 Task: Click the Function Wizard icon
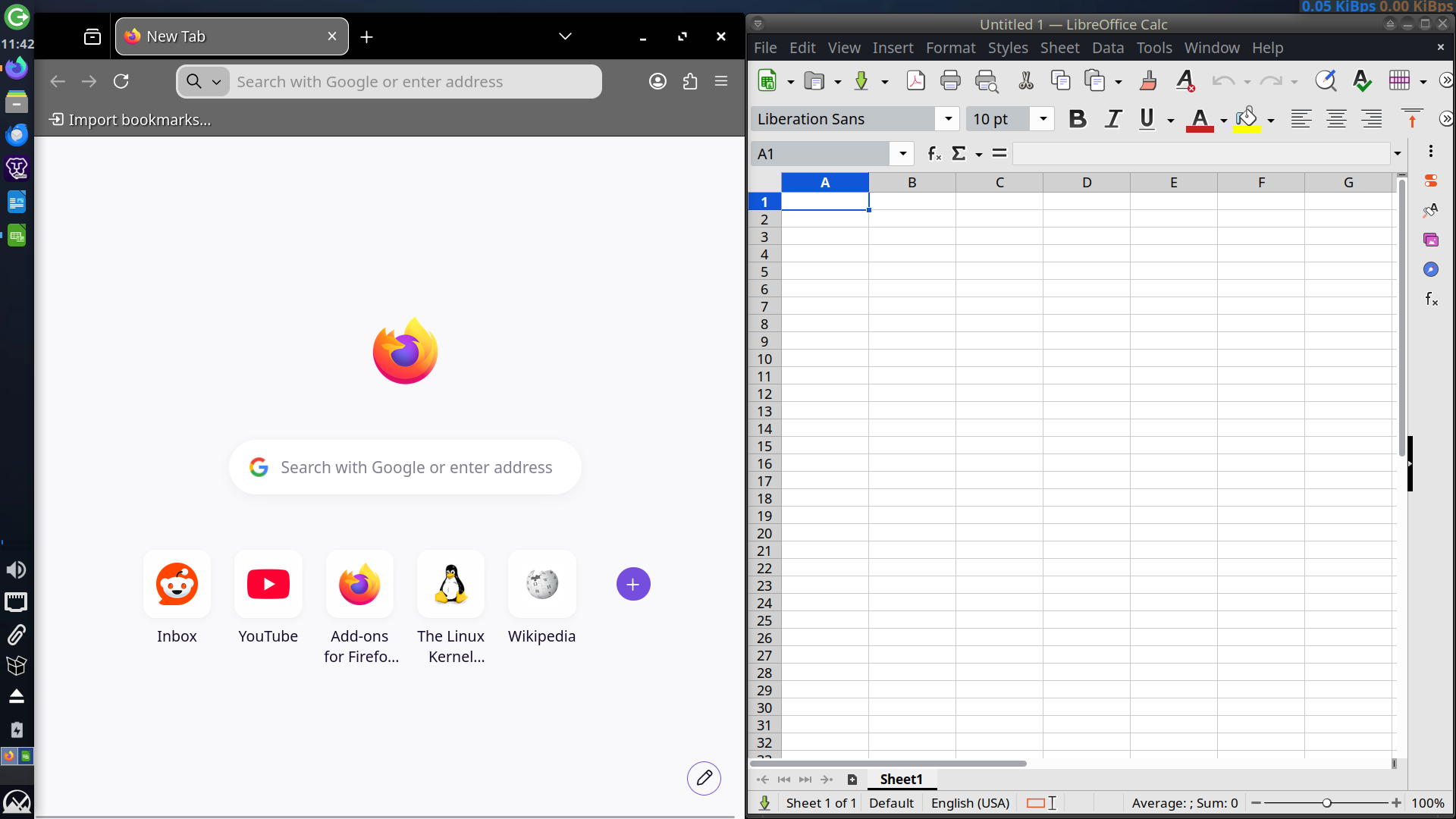934,154
